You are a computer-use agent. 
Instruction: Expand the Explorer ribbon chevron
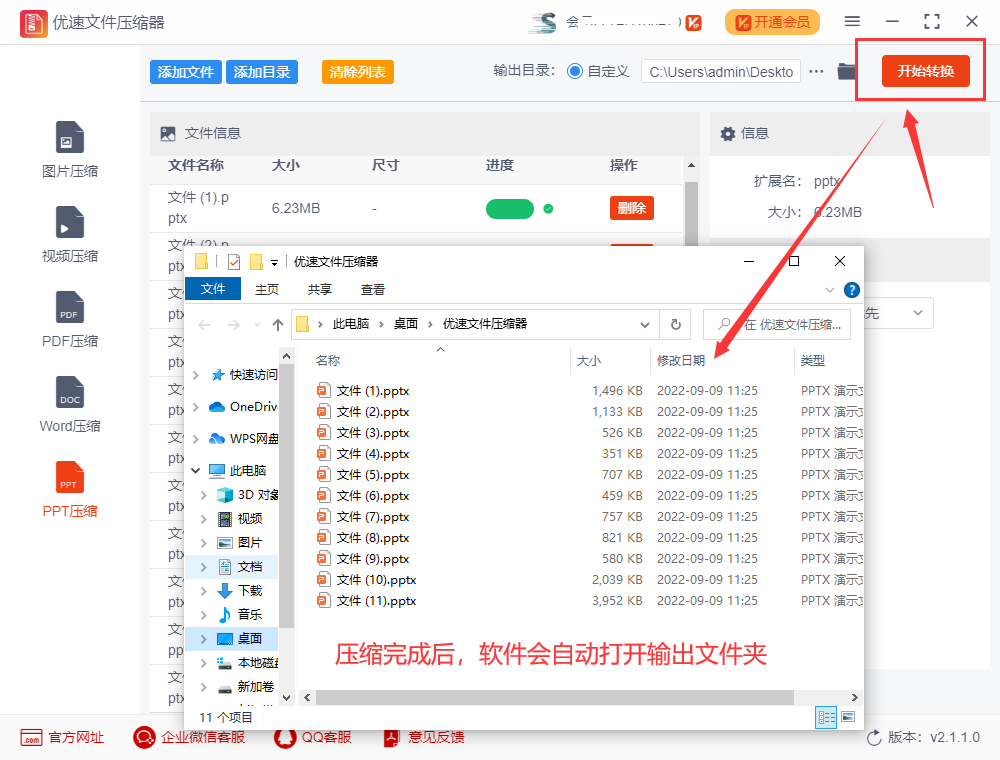click(x=830, y=290)
